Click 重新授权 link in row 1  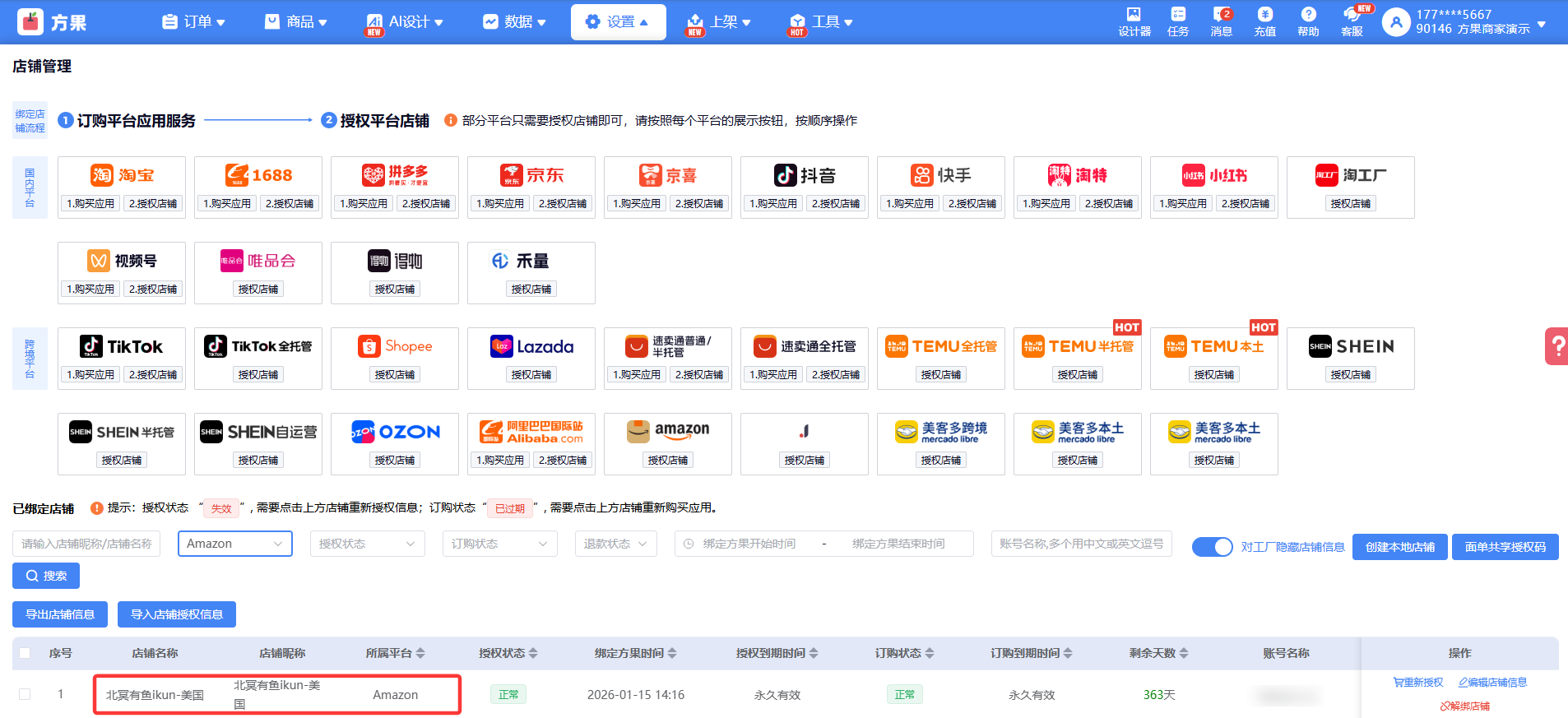pos(1418,683)
